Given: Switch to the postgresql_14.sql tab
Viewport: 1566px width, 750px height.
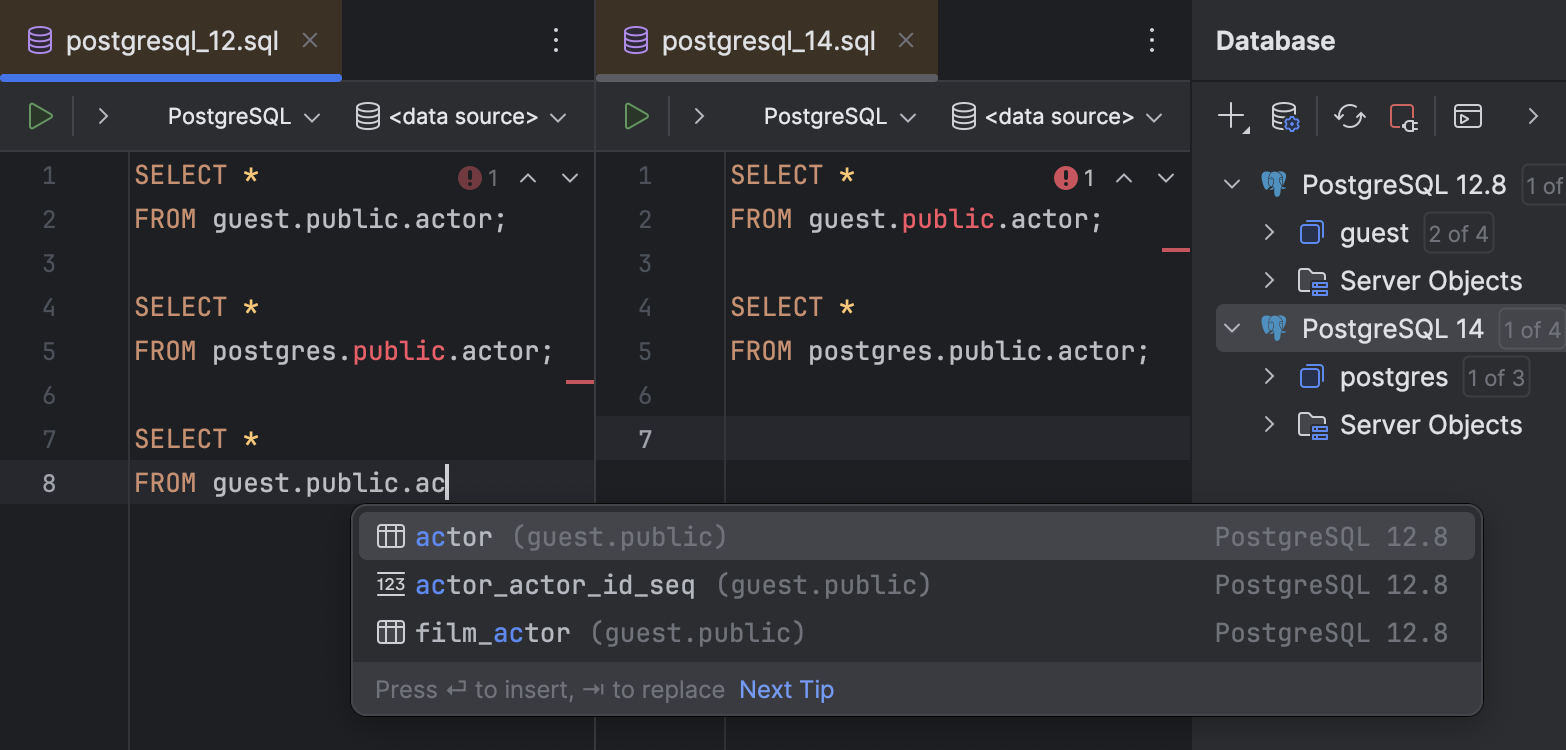Looking at the screenshot, I should [766, 40].
